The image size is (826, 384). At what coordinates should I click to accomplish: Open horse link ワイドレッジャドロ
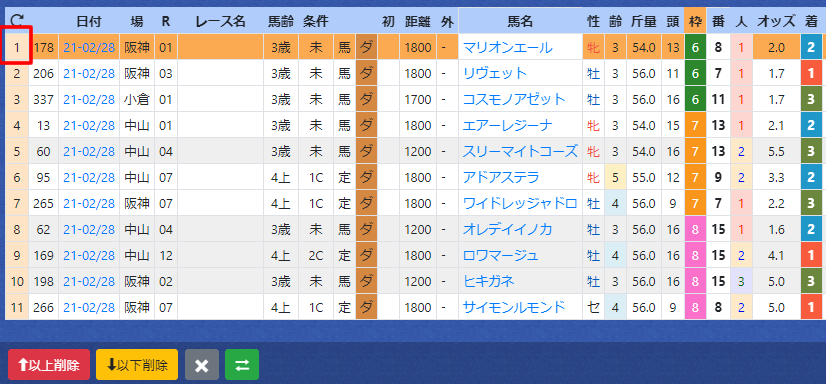pos(520,203)
